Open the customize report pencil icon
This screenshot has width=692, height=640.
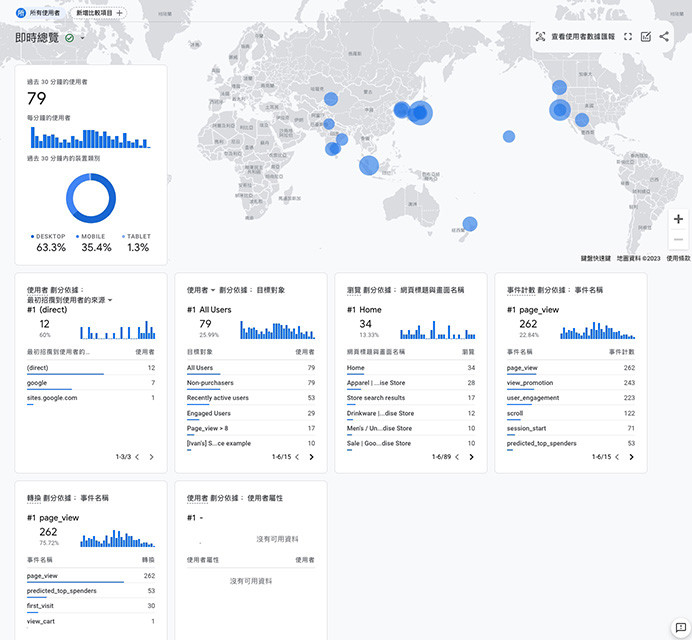pos(646,37)
